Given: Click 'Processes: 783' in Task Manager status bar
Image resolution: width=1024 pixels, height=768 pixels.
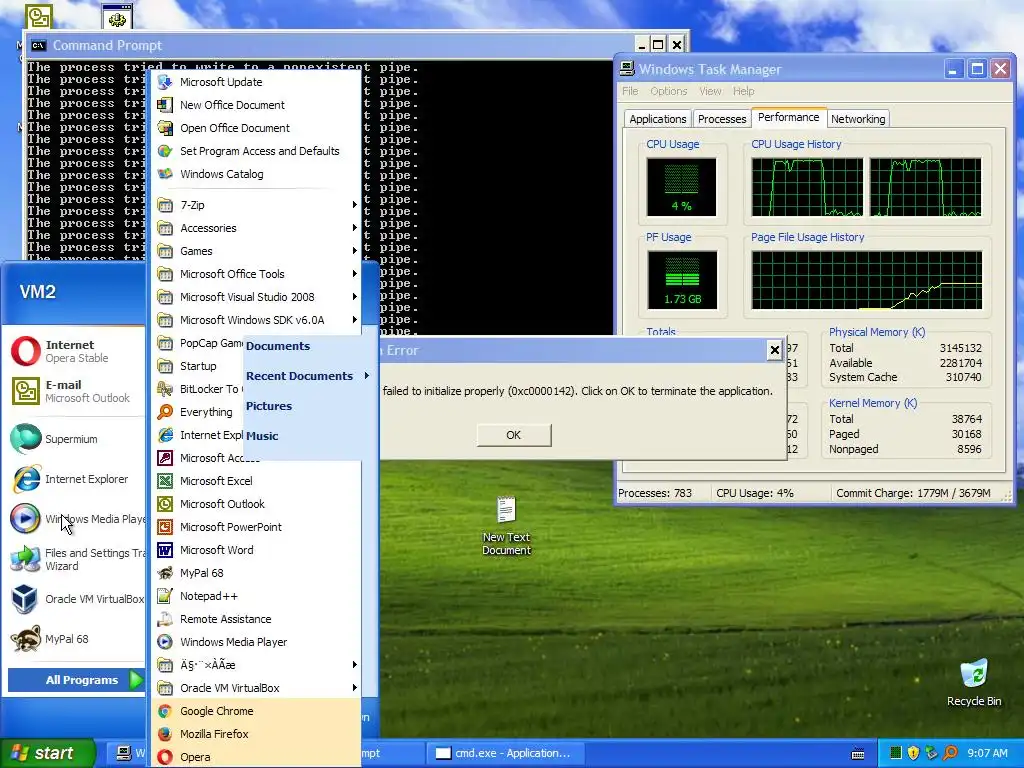Looking at the screenshot, I should [655, 493].
